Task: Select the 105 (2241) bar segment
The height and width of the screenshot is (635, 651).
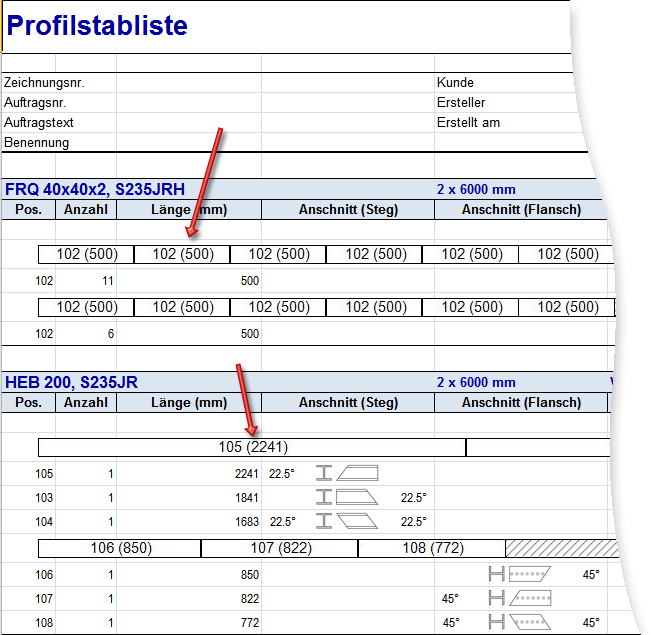Action: pos(252,447)
